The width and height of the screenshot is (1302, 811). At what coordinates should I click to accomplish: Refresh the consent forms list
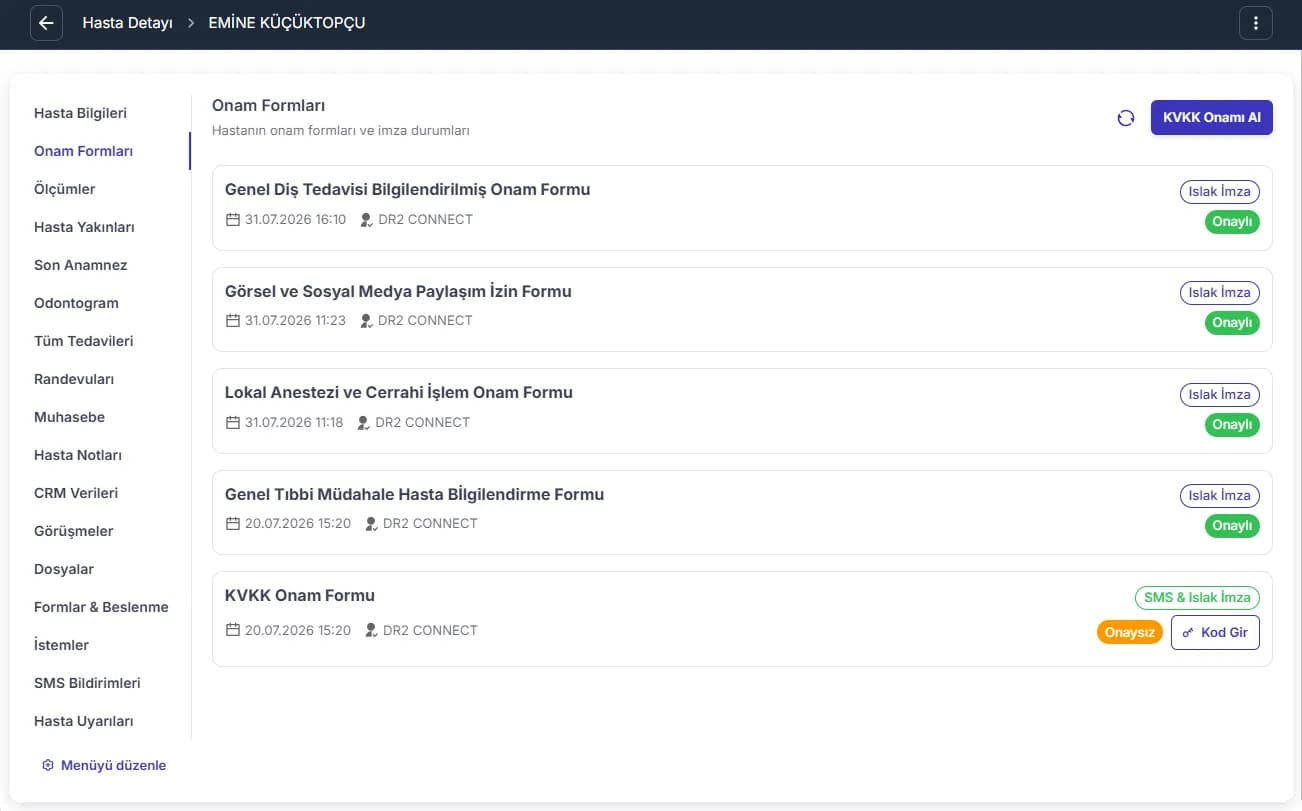tap(1126, 118)
